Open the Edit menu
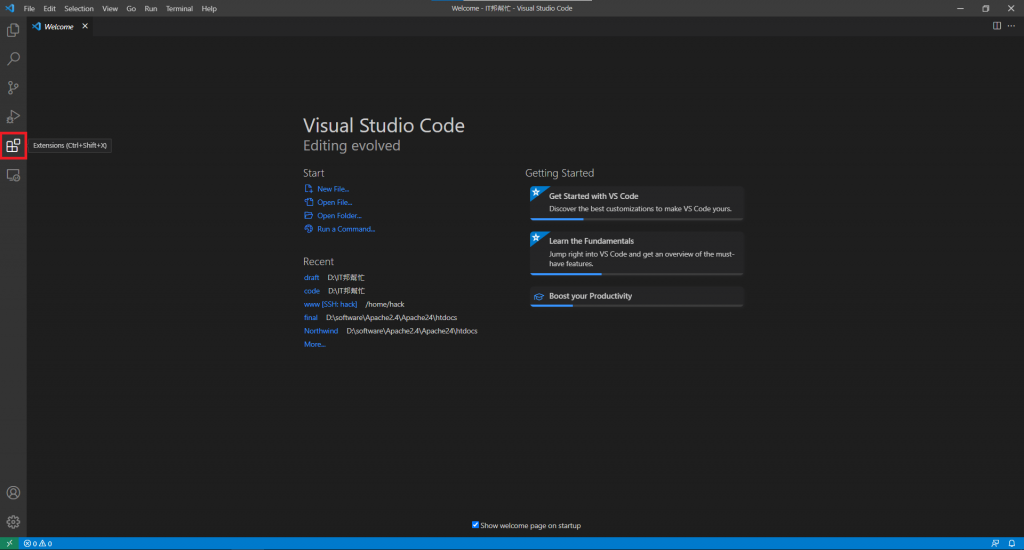Image resolution: width=1024 pixels, height=550 pixels. 50,8
